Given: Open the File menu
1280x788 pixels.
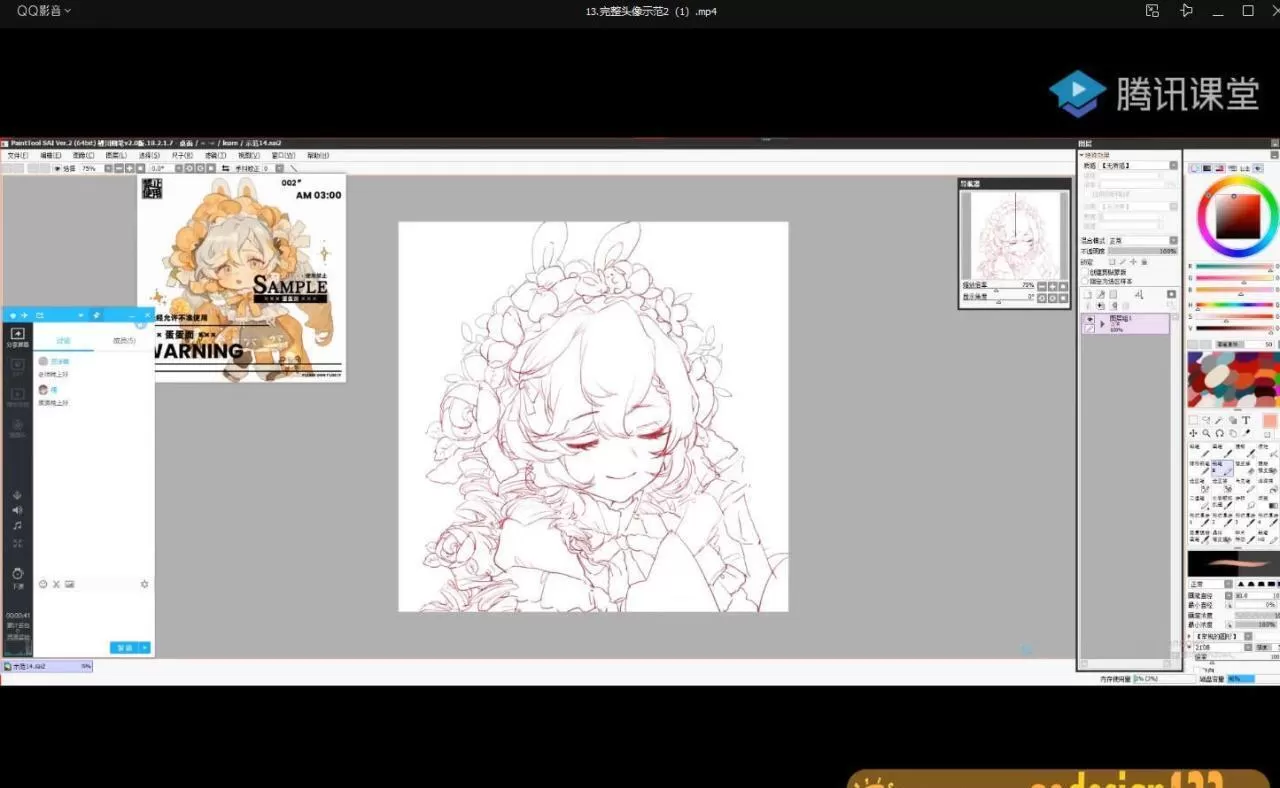Looking at the screenshot, I should pyautogui.click(x=15, y=155).
